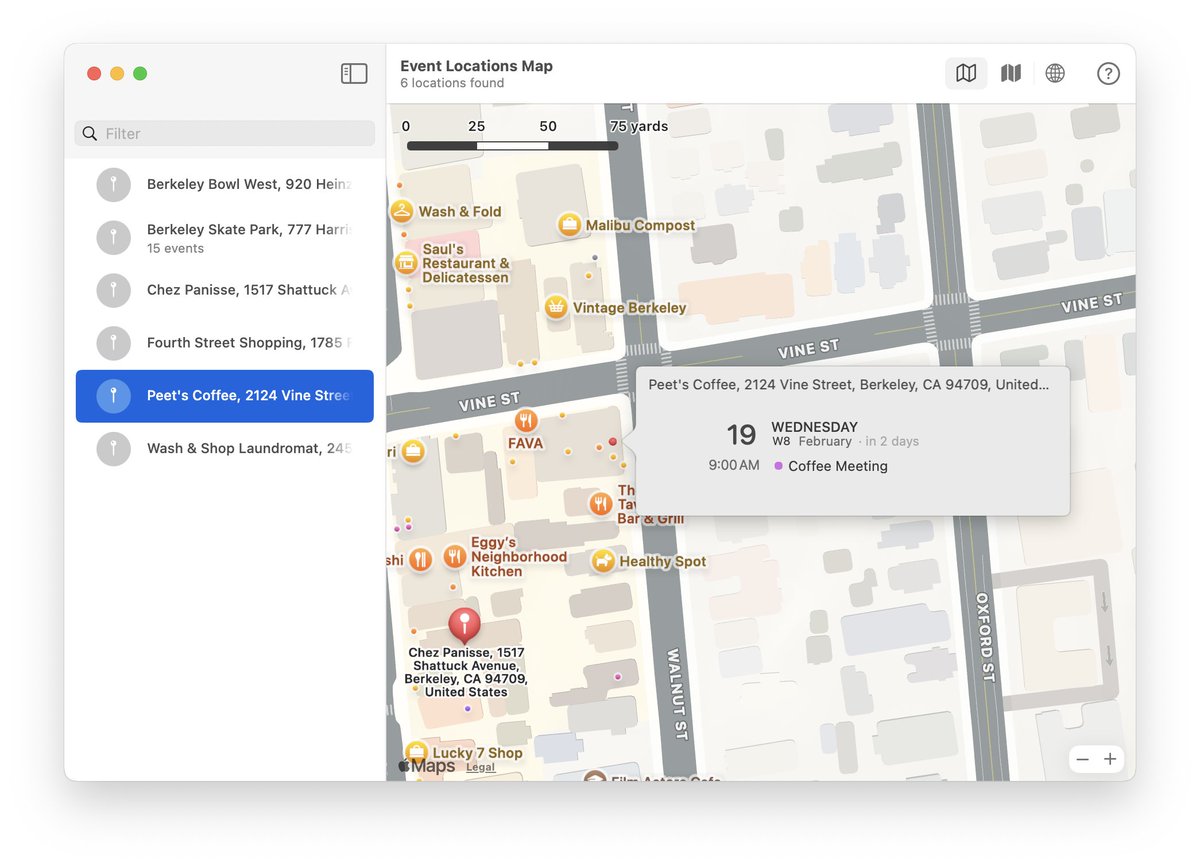Click pin icon beside Berkeley Skate Park

click(114, 237)
